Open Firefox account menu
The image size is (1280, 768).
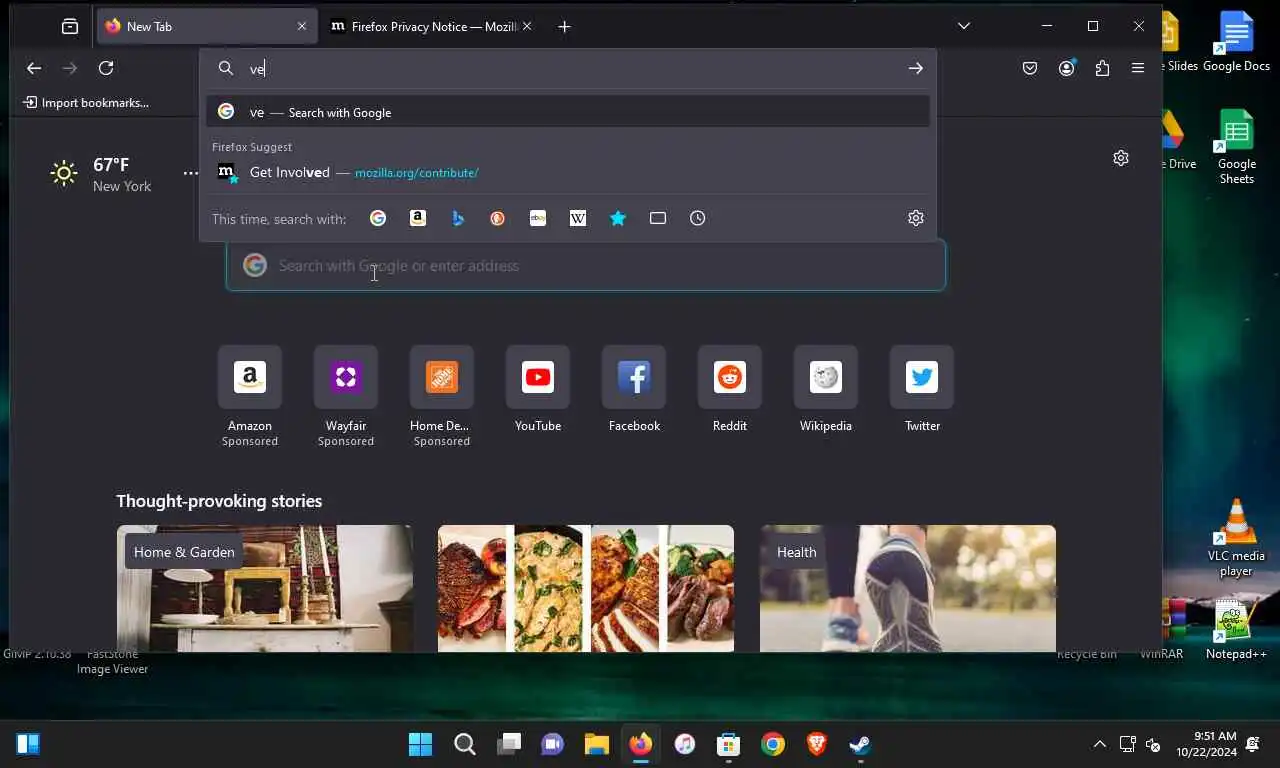tap(1067, 68)
